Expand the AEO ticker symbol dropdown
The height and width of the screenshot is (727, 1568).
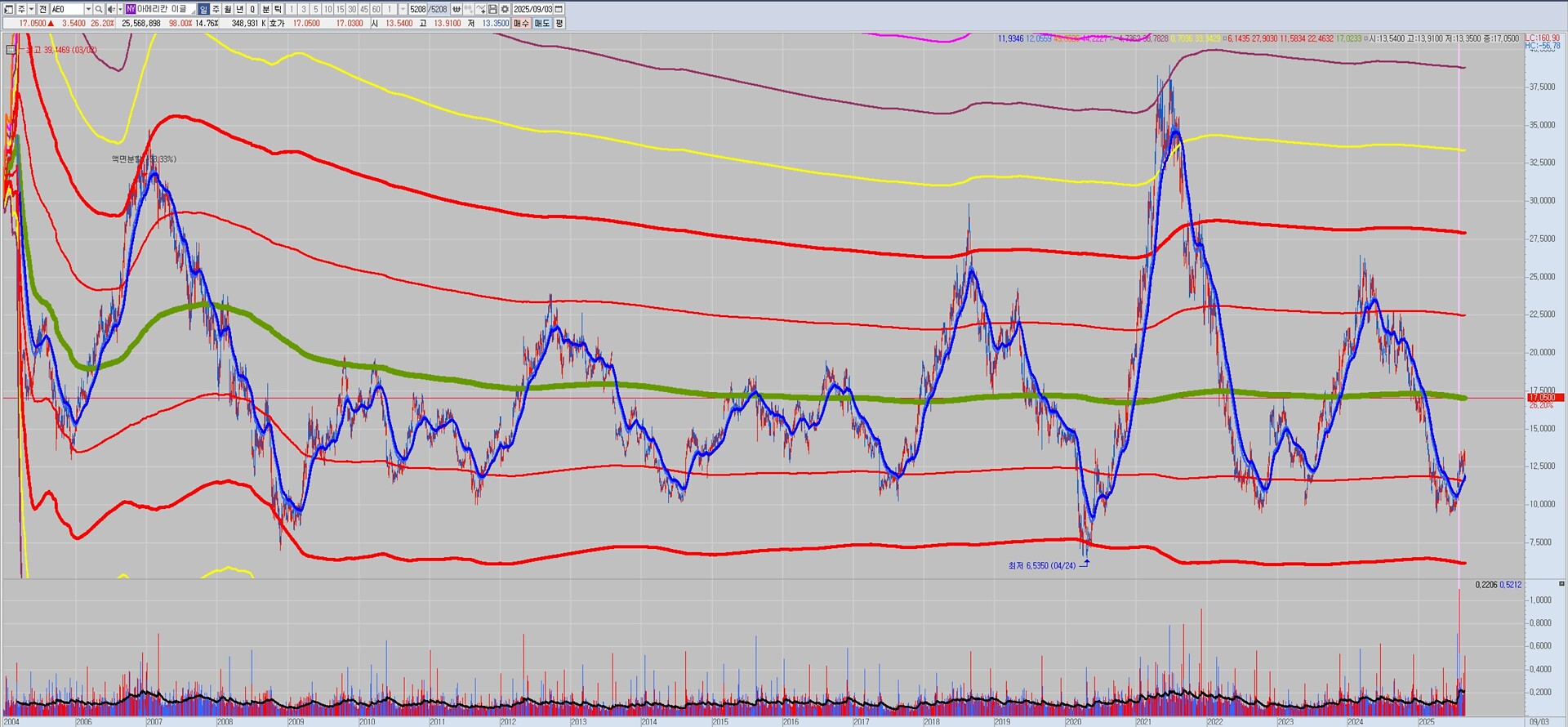tap(88, 9)
